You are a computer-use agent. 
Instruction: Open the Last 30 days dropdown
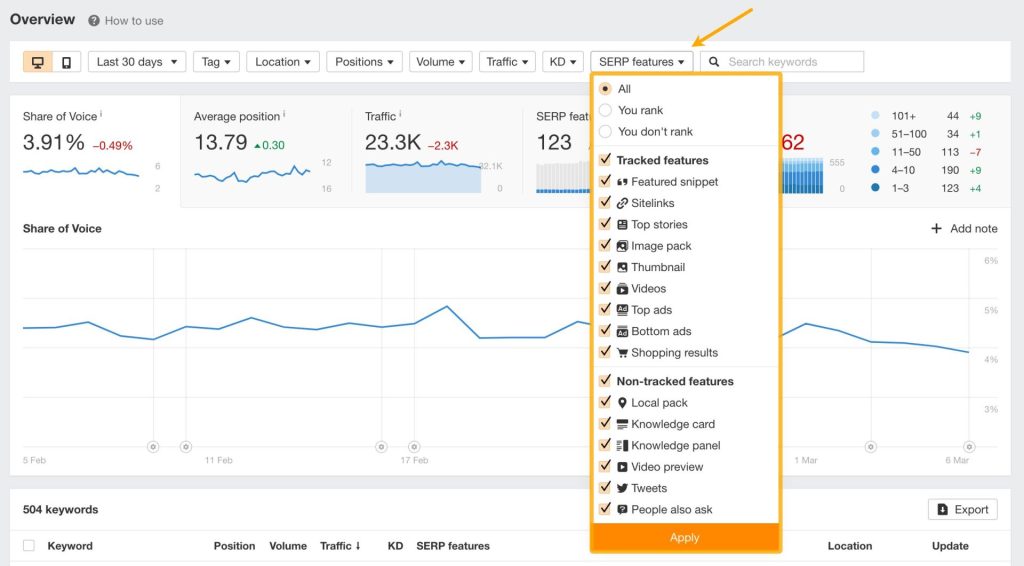pyautogui.click(x=137, y=62)
